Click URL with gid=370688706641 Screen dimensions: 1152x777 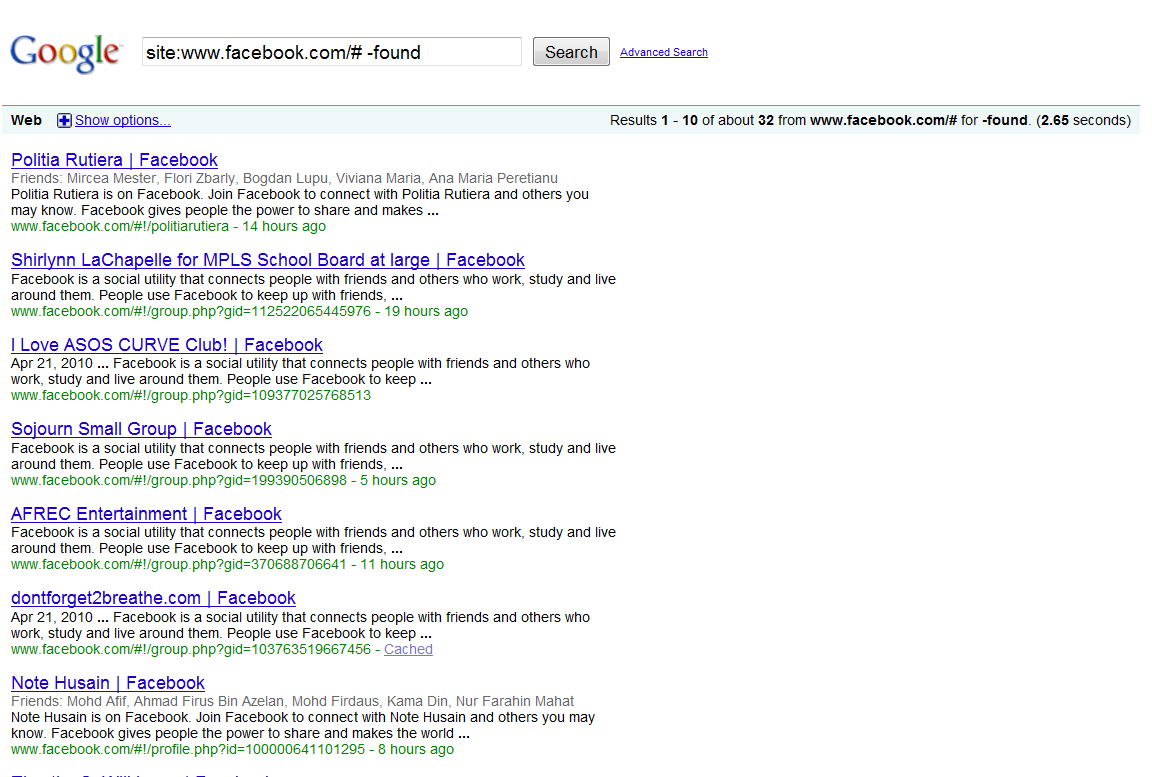click(179, 564)
